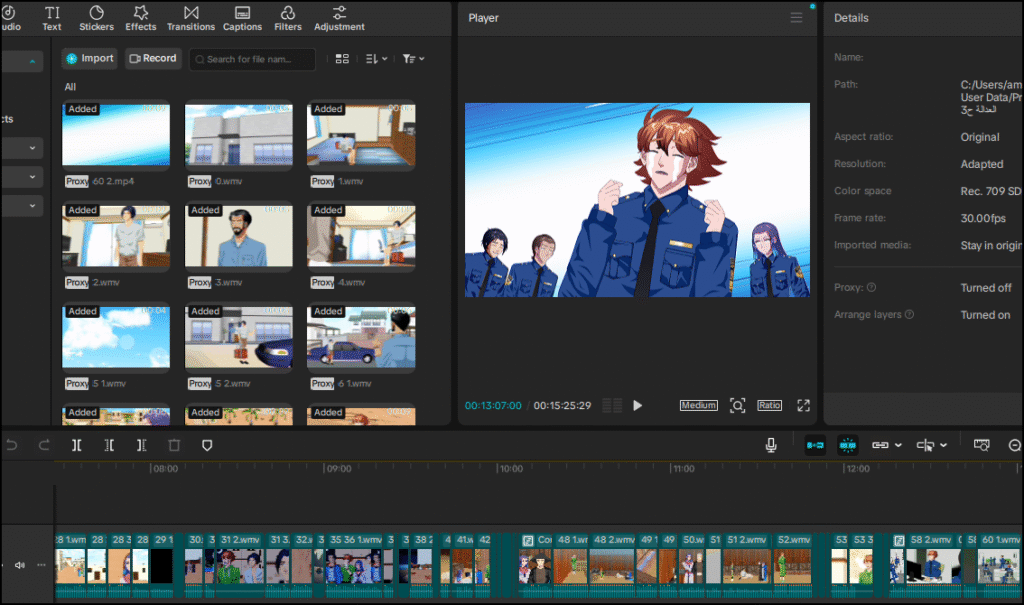Focus the file name search field

pyautogui.click(x=252, y=59)
